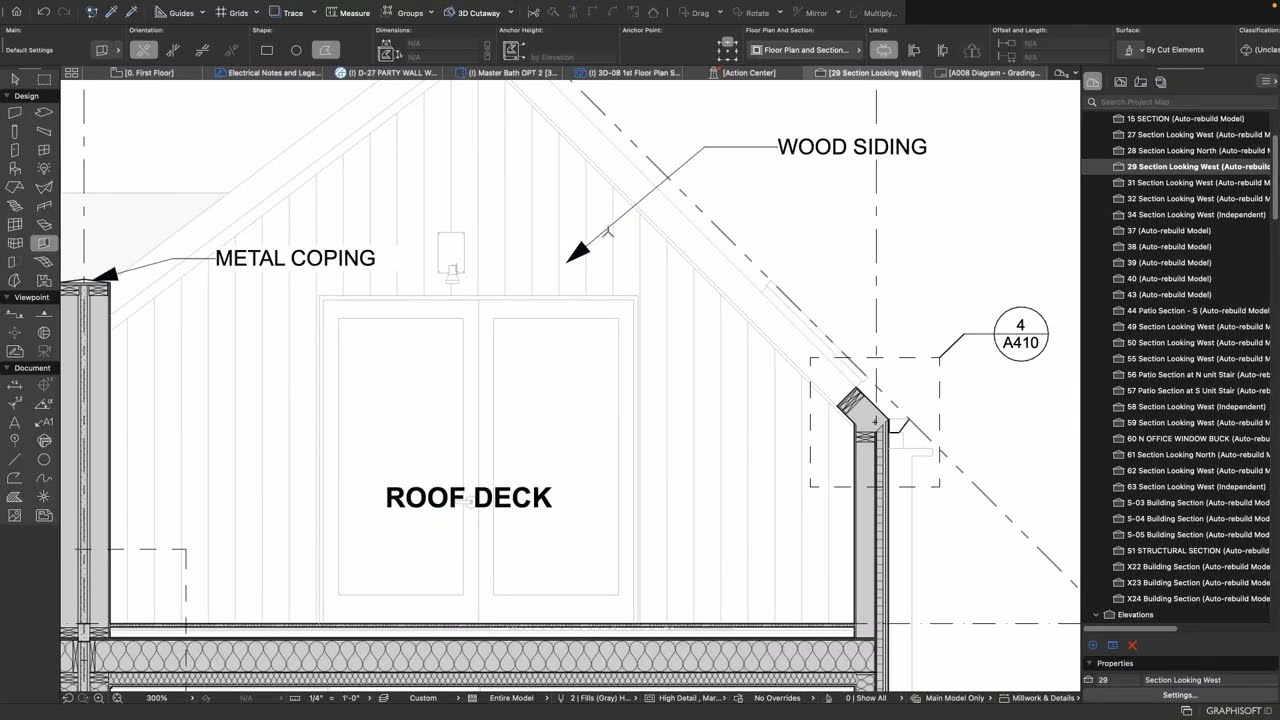Activate the Pick Up Parameters eyedropper
The width and height of the screenshot is (1280, 720).
(x=111, y=12)
